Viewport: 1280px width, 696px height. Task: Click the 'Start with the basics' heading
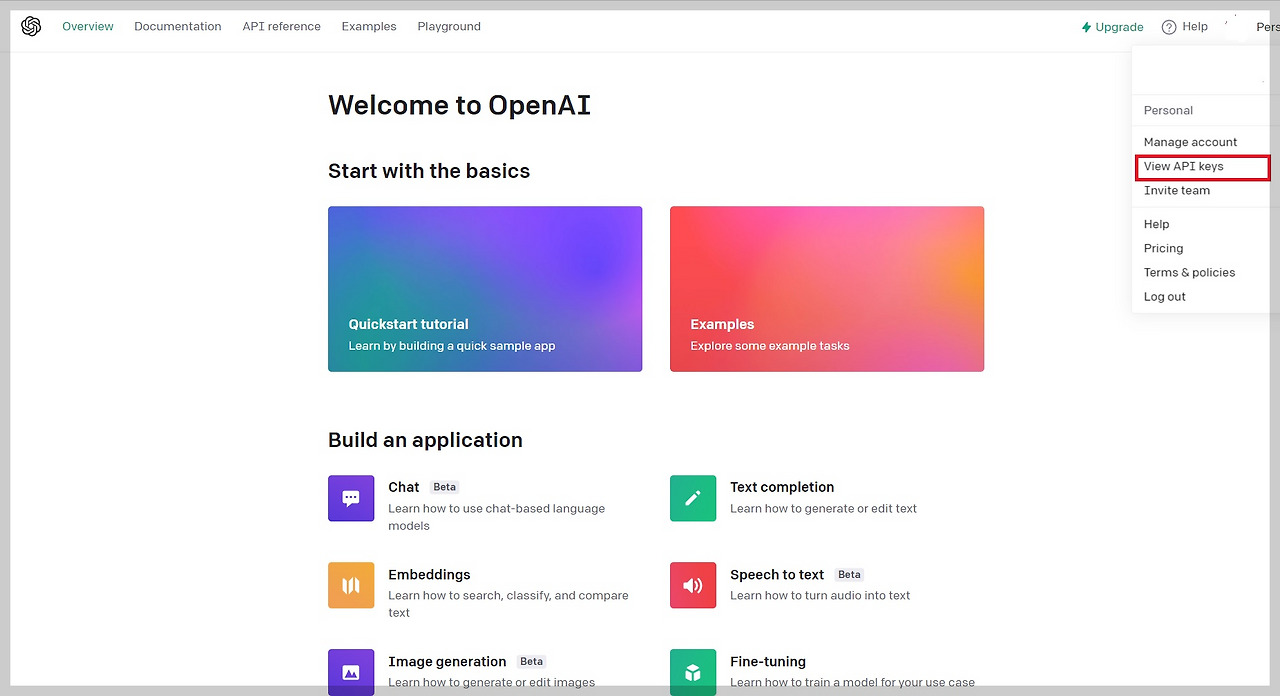tap(429, 171)
